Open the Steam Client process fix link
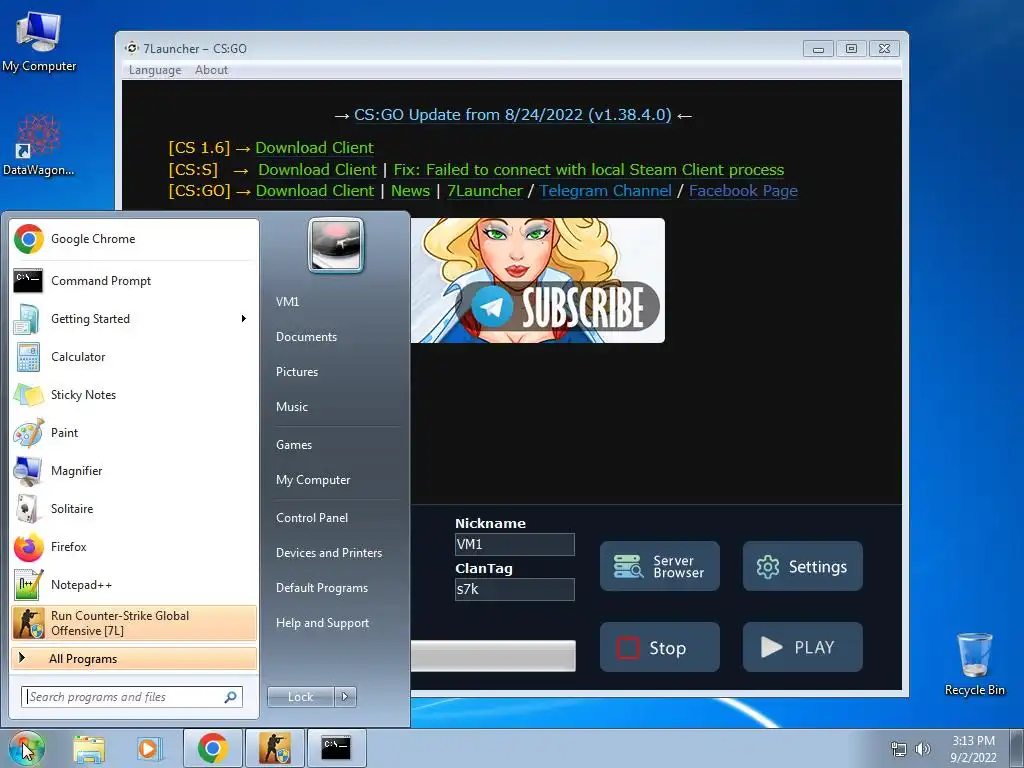 [x=588, y=170]
